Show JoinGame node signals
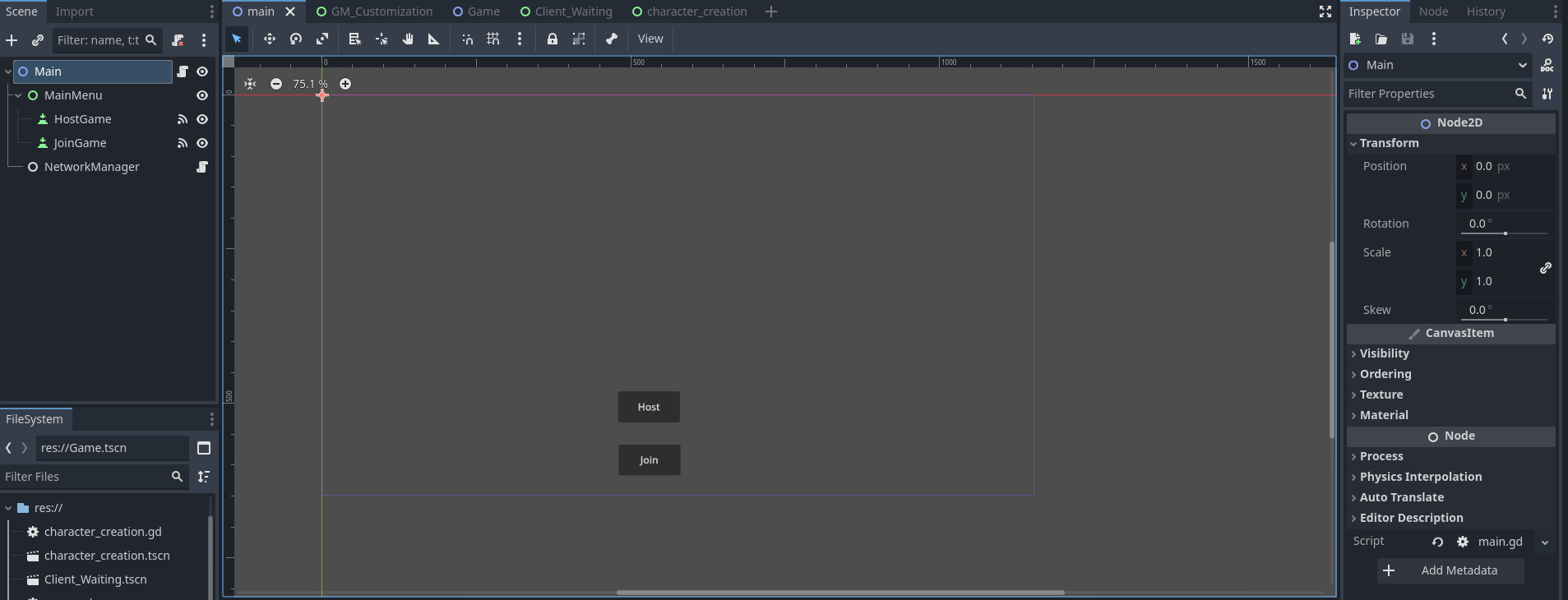Screen dimensions: 1568x600 tap(183, 143)
